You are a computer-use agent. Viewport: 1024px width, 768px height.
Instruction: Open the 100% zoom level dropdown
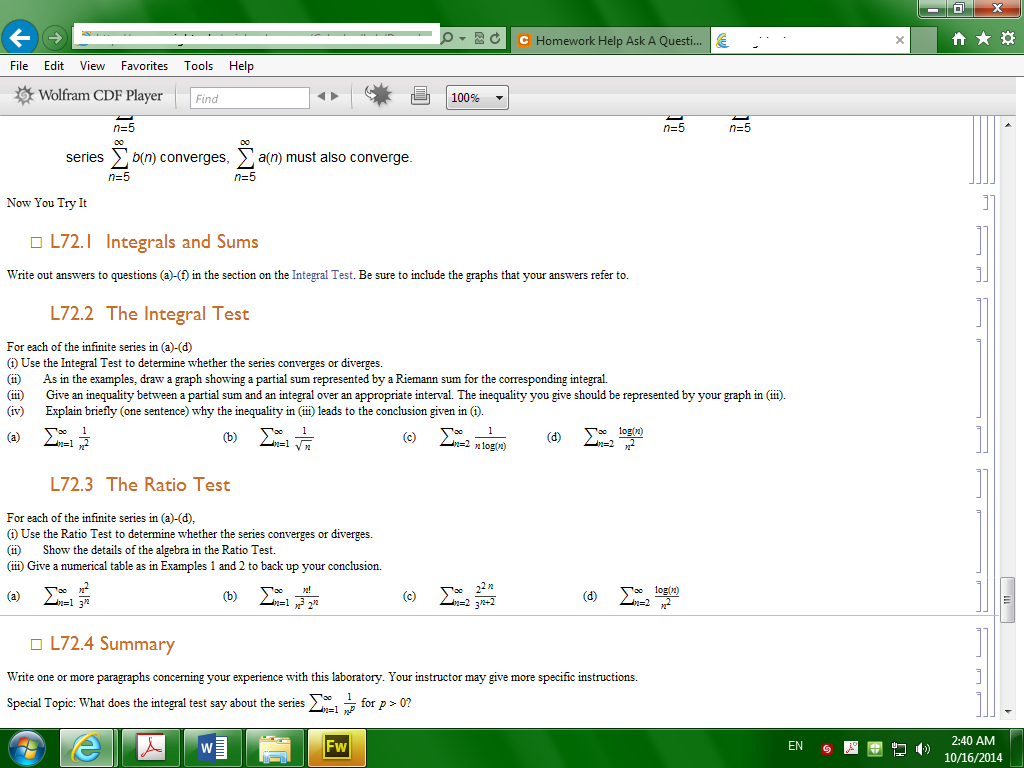pyautogui.click(x=477, y=96)
